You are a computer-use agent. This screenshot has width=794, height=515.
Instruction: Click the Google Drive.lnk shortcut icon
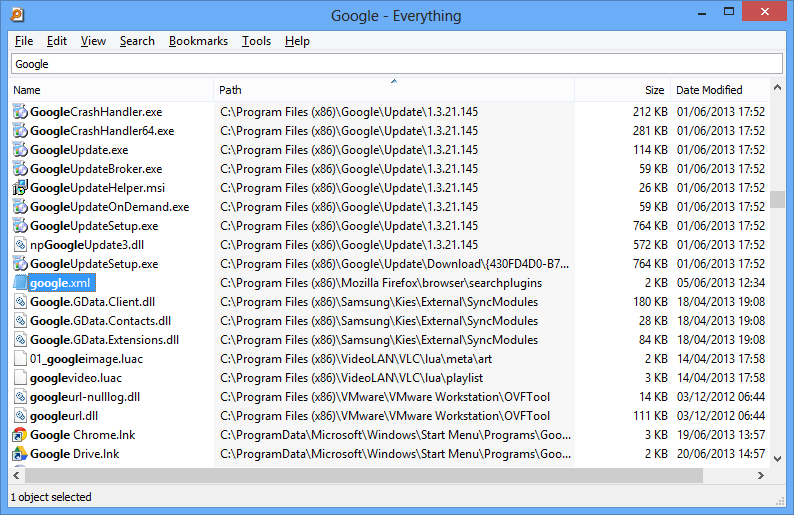(20, 454)
